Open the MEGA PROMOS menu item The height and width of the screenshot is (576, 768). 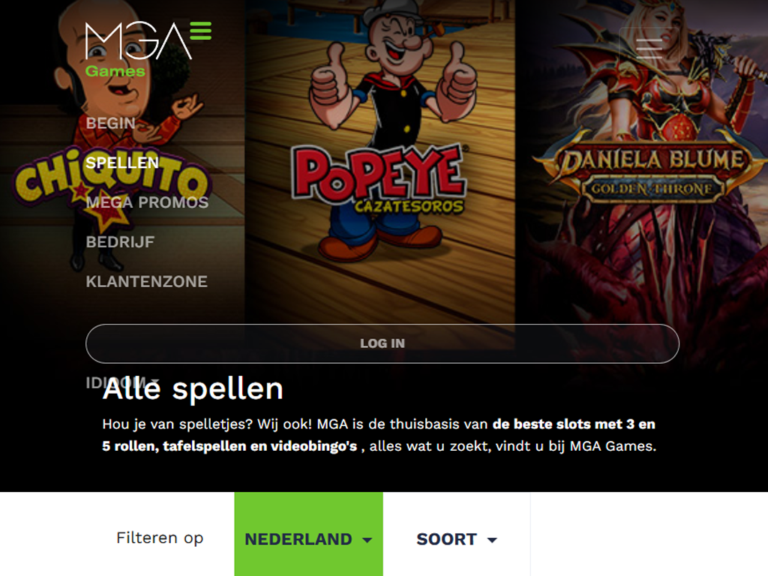(147, 202)
